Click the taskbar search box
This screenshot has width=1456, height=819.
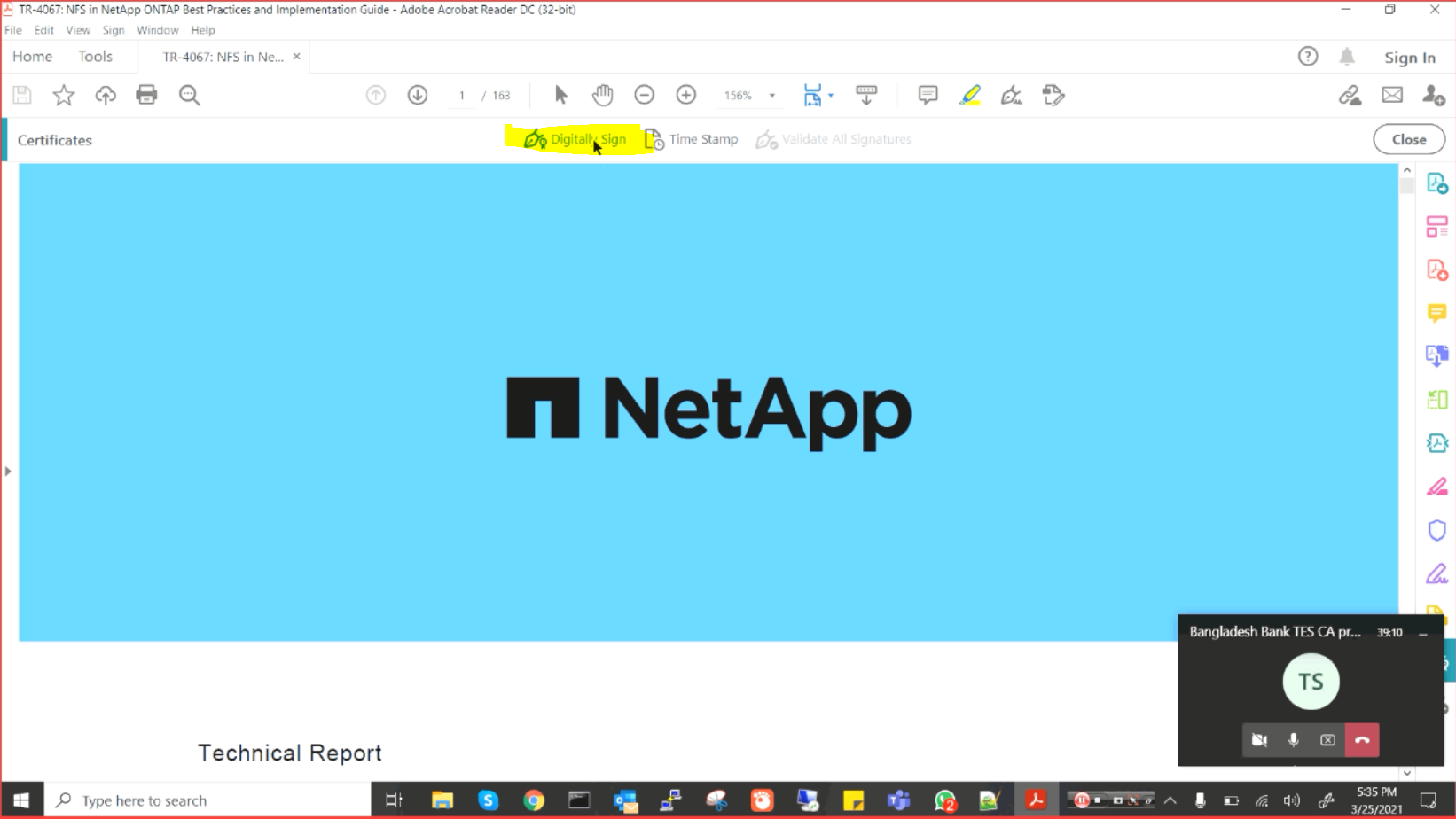pos(207,800)
